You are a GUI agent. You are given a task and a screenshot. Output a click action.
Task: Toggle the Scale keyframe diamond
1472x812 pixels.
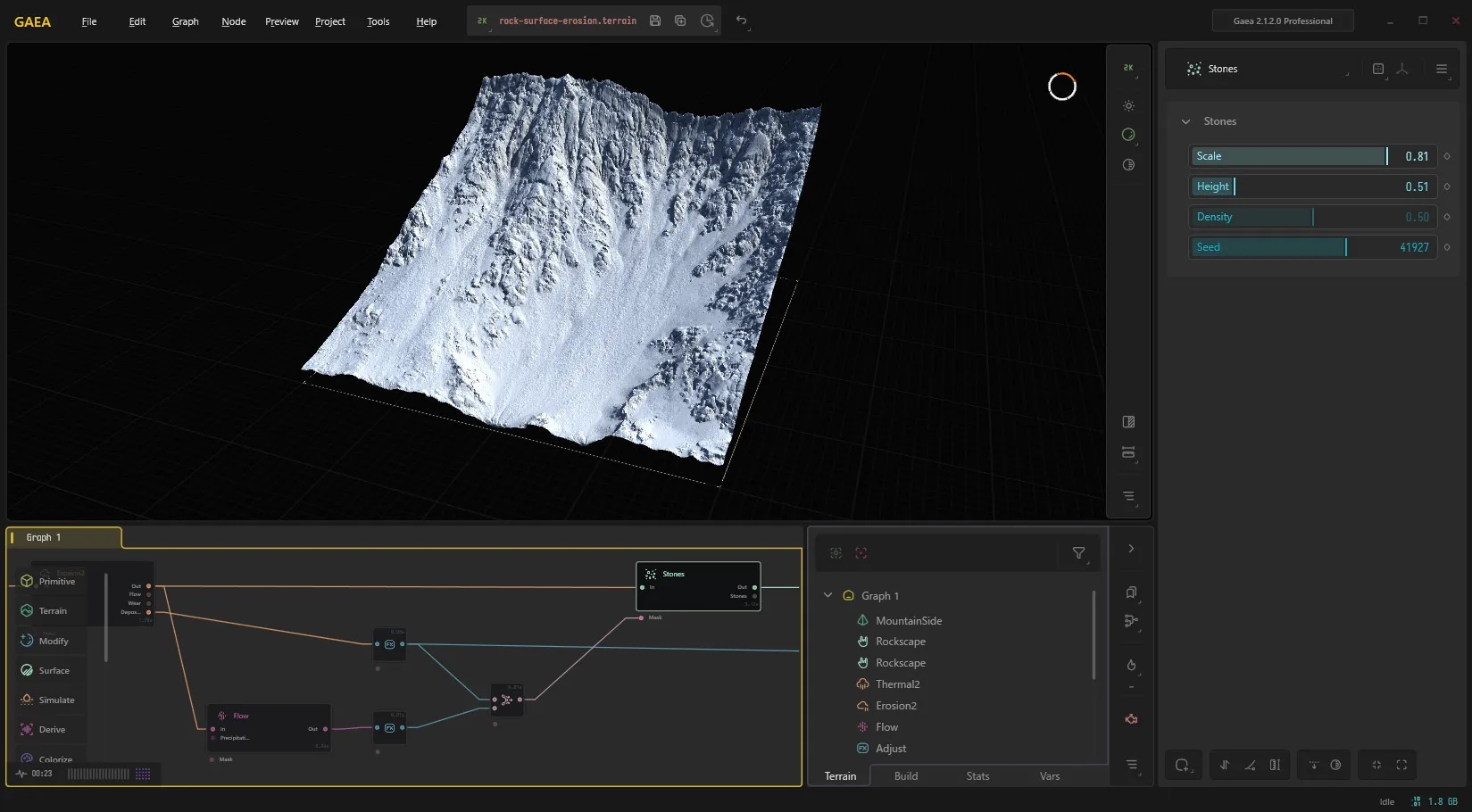pos(1447,156)
